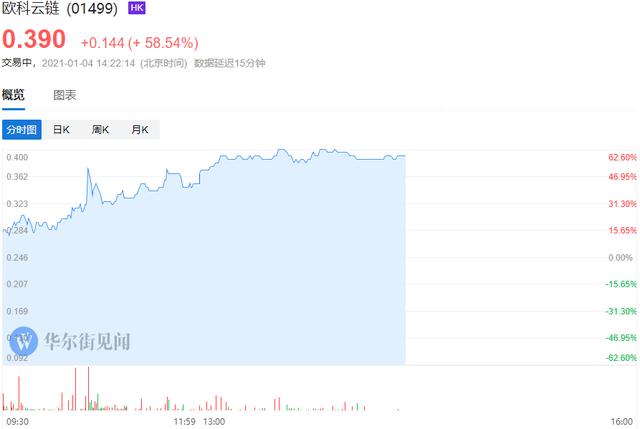This screenshot has width=640, height=429.
Task: Click the 62.60% top percentage label
Action: (x=622, y=158)
